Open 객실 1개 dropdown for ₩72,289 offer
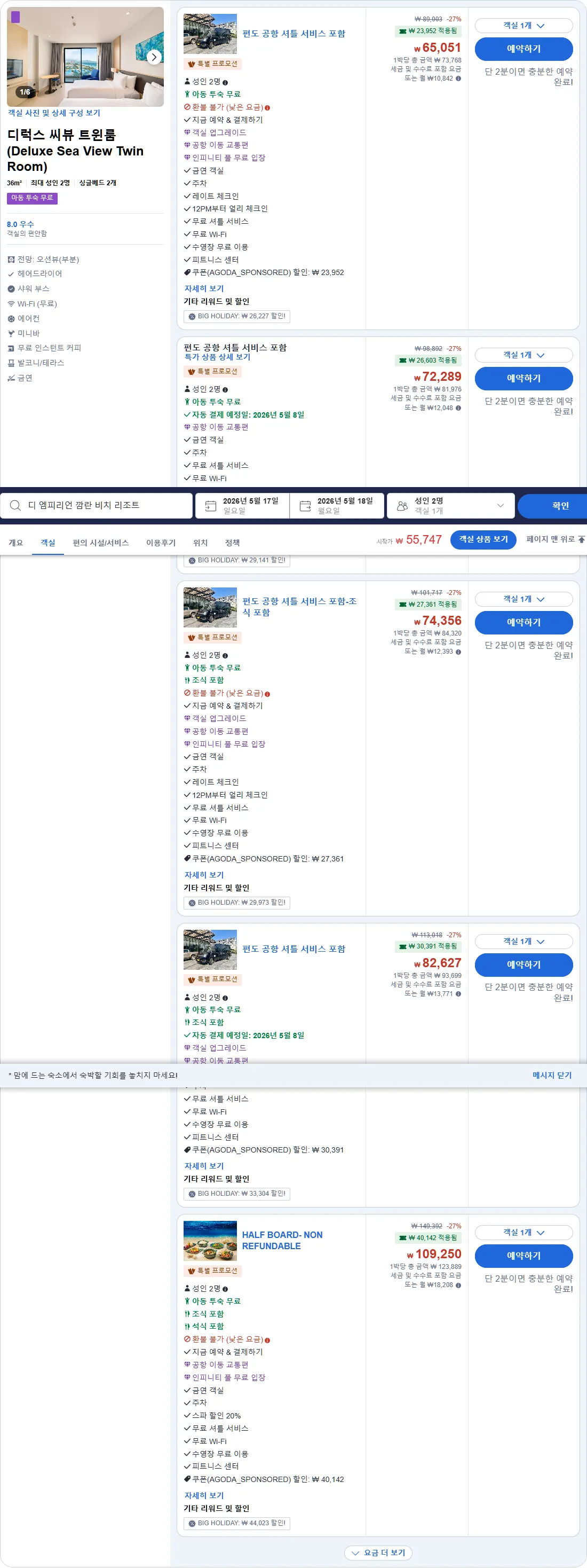Viewport: 587px width, 1568px height. coord(523,355)
